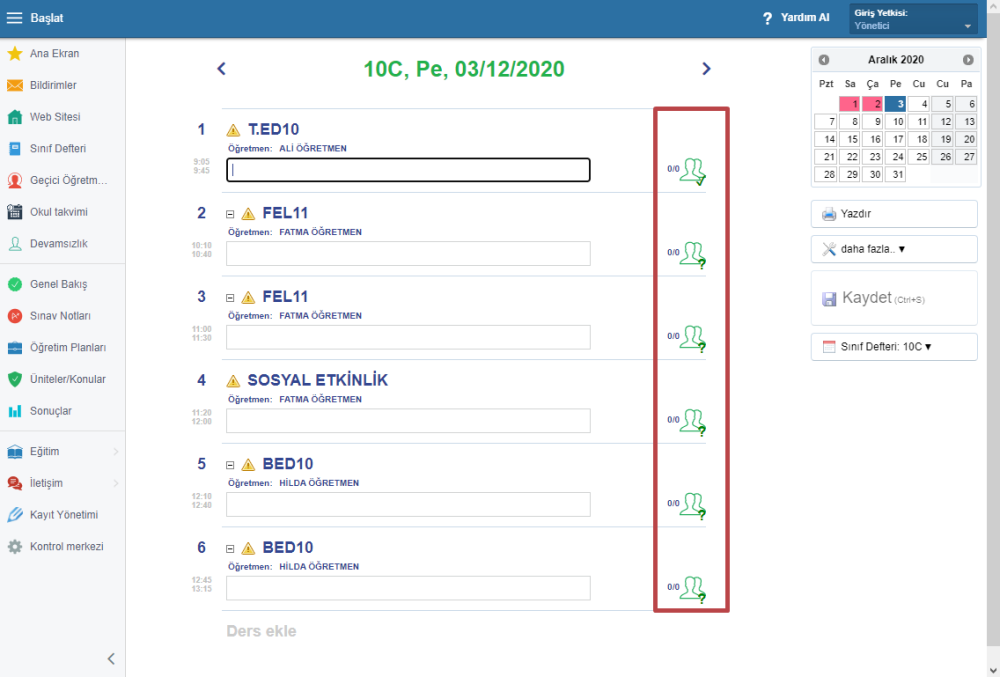Image resolution: width=1000 pixels, height=677 pixels.
Task: Click attendance icon for lesson 1 T.ED10
Action: (x=692, y=171)
